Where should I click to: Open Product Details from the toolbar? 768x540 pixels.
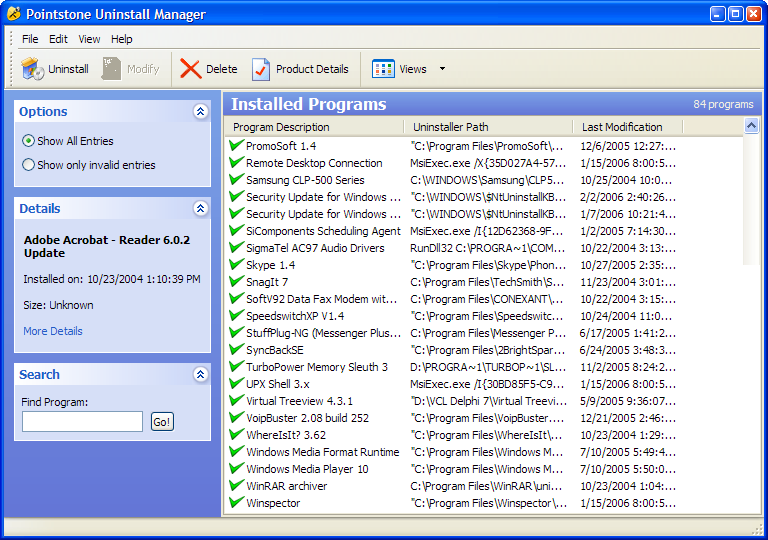pyautogui.click(x=300, y=69)
